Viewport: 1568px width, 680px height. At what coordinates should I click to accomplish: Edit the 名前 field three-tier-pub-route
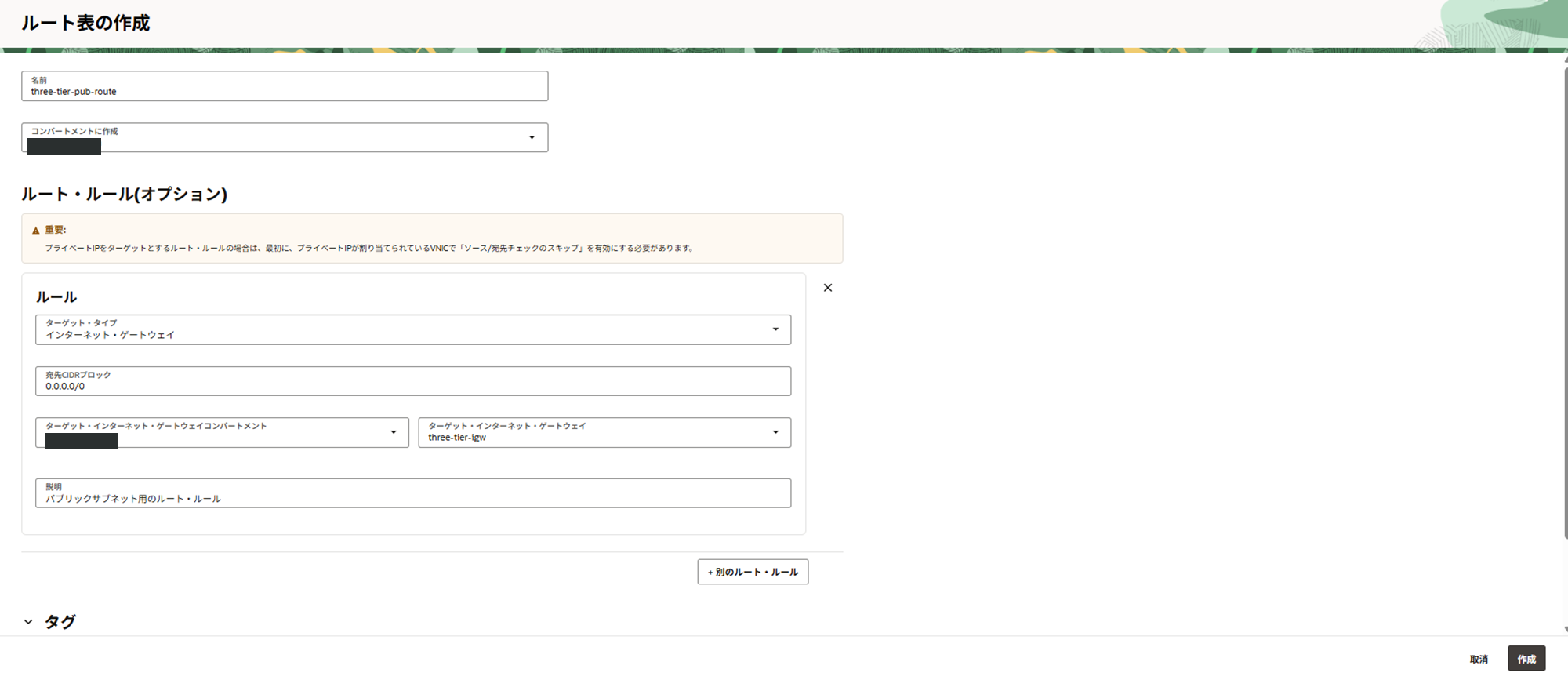[x=285, y=86]
